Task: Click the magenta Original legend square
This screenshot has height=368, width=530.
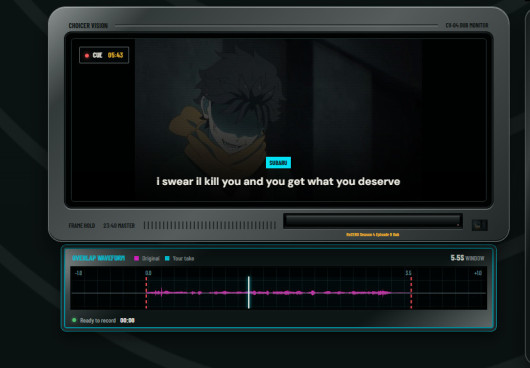Action: (x=137, y=258)
